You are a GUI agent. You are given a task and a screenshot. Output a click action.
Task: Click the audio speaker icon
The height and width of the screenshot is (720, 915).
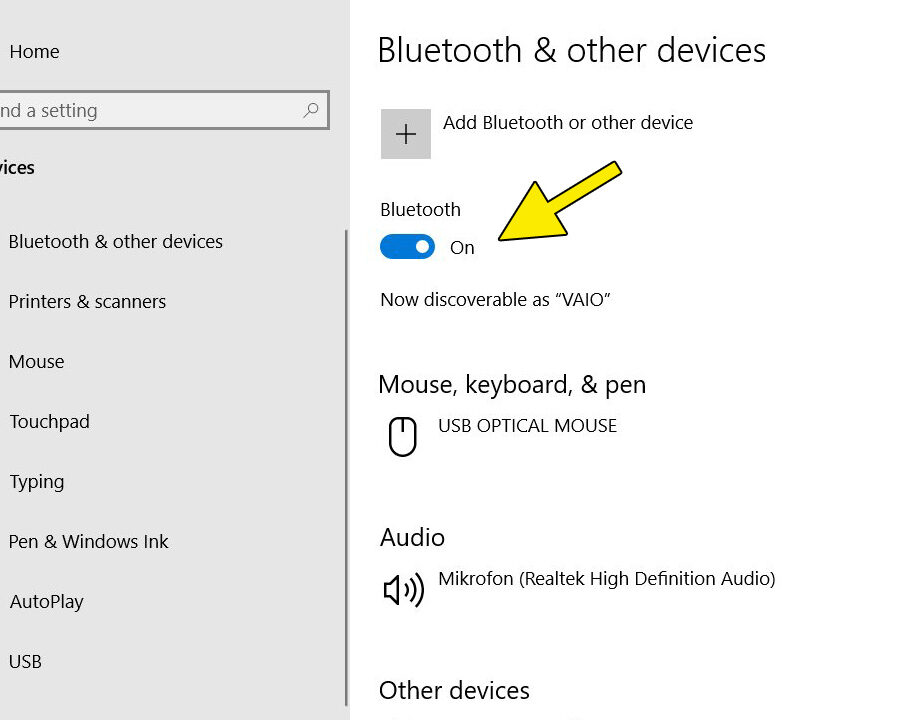[x=403, y=590]
